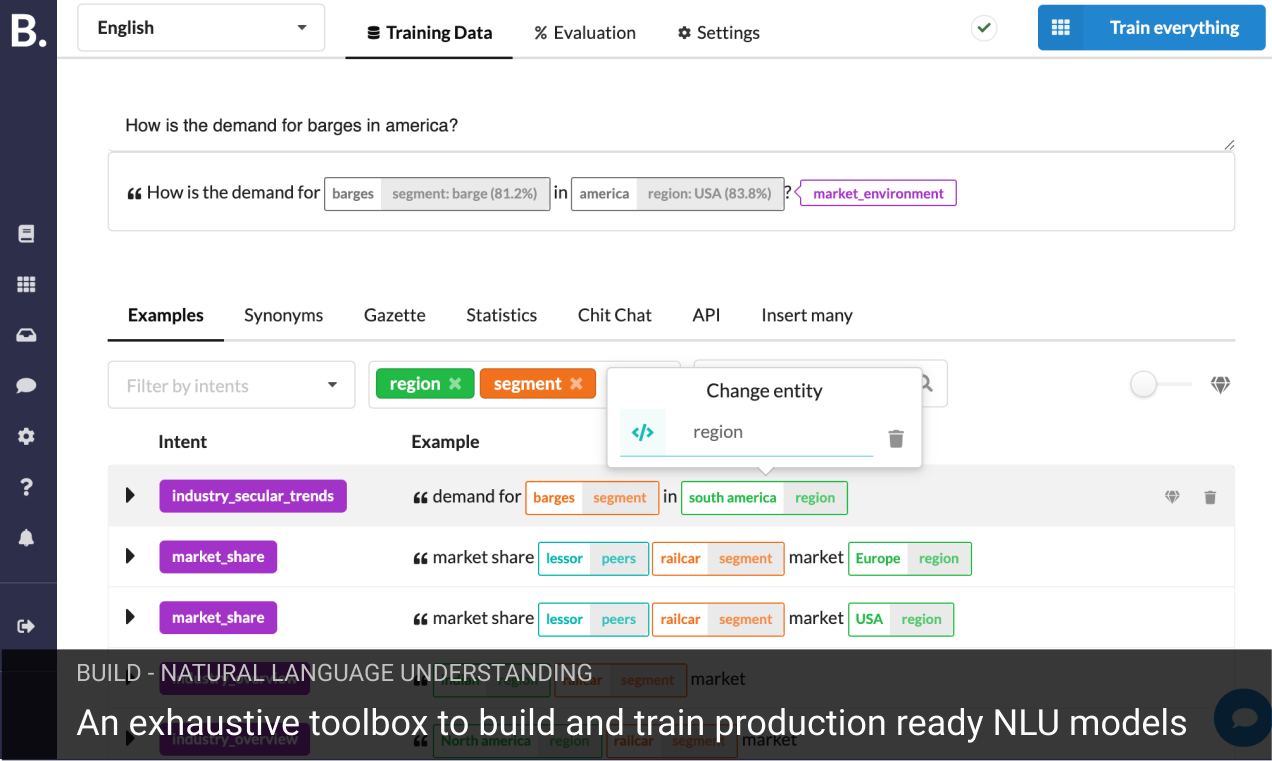Viewport: 1272px width, 761px height.
Task: Remove the segment entity filter tag
Action: click(x=576, y=384)
